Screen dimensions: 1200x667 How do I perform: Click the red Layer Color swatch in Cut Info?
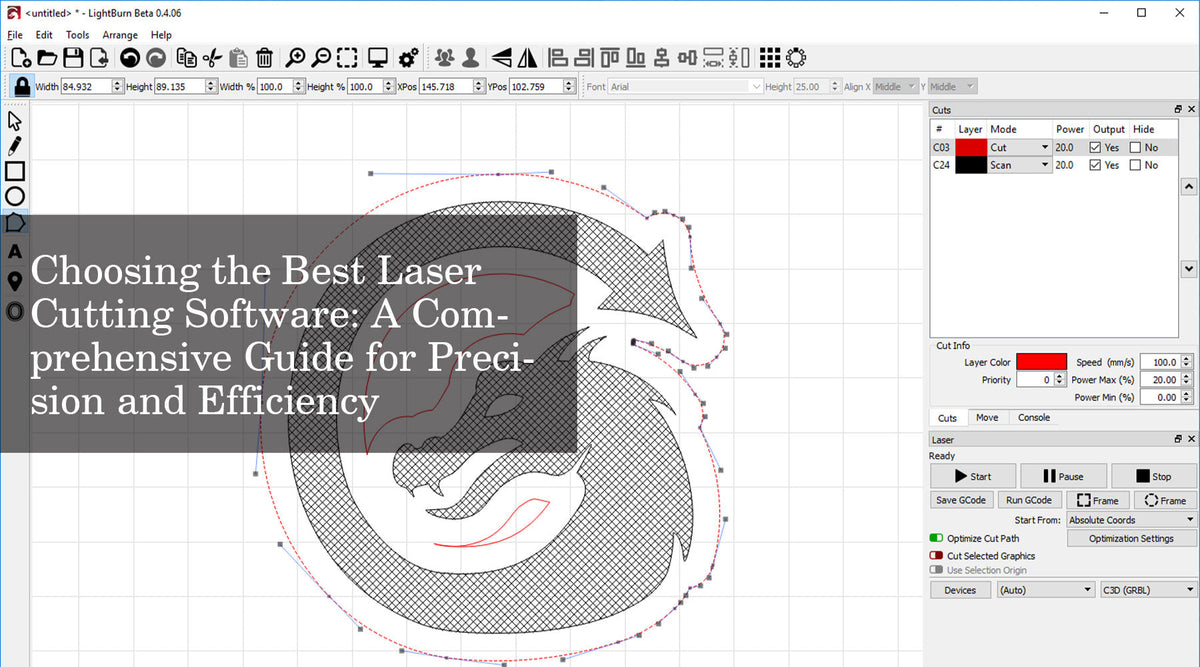tap(1040, 361)
